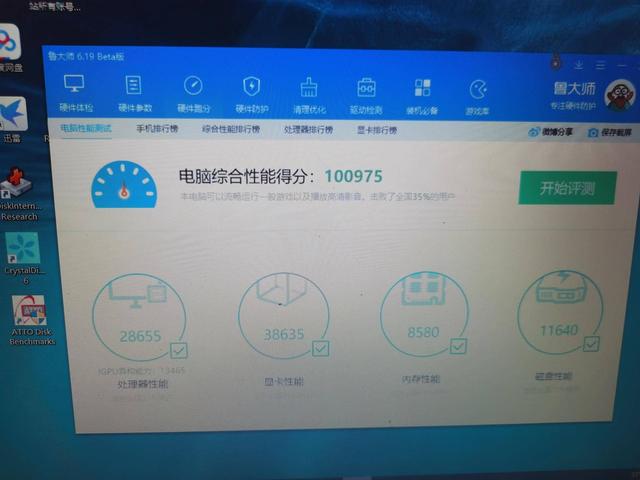Viewport: 640px width, 480px height.
Task: Uncheck the 处理器性能 test checkbox
Action: point(178,350)
